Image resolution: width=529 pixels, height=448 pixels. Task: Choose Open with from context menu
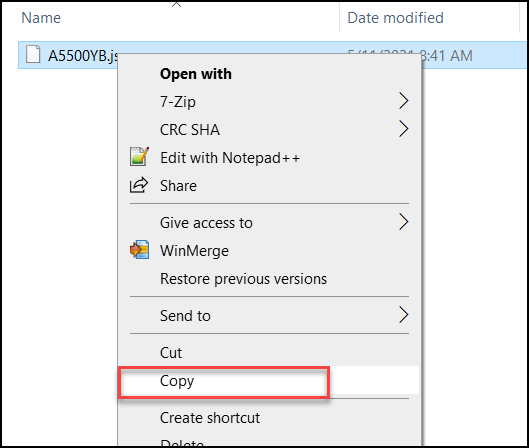point(196,74)
